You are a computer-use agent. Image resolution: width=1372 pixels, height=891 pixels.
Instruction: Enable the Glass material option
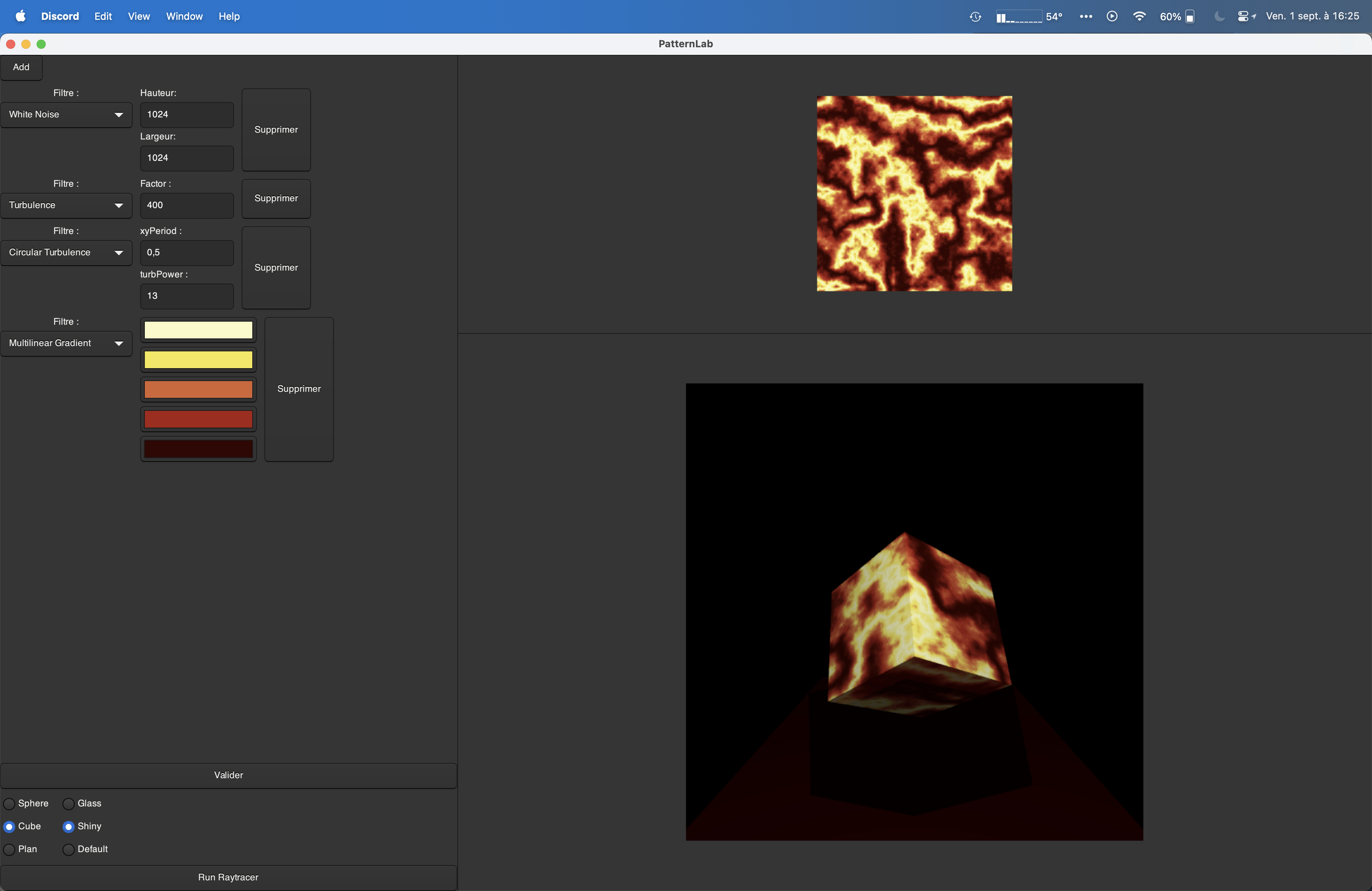tap(69, 803)
